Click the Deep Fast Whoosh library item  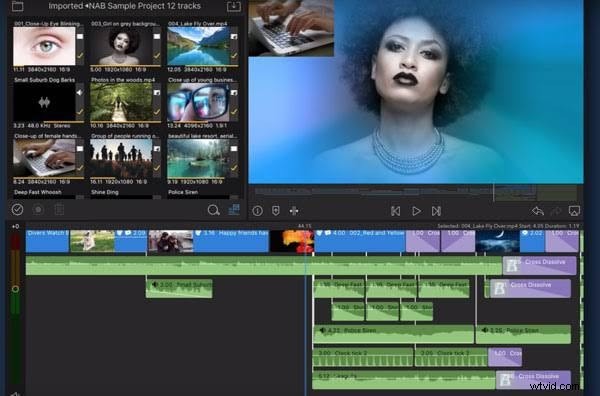point(38,192)
